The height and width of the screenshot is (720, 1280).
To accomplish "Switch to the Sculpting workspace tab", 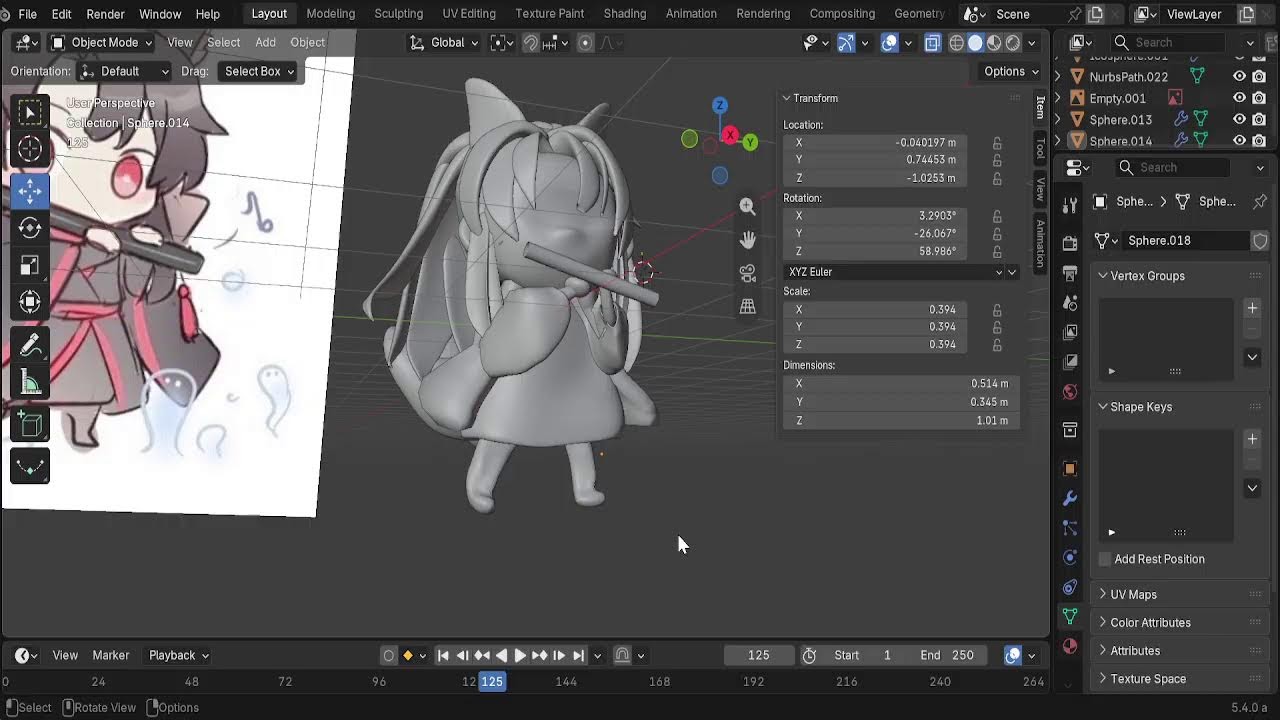I will tap(398, 14).
